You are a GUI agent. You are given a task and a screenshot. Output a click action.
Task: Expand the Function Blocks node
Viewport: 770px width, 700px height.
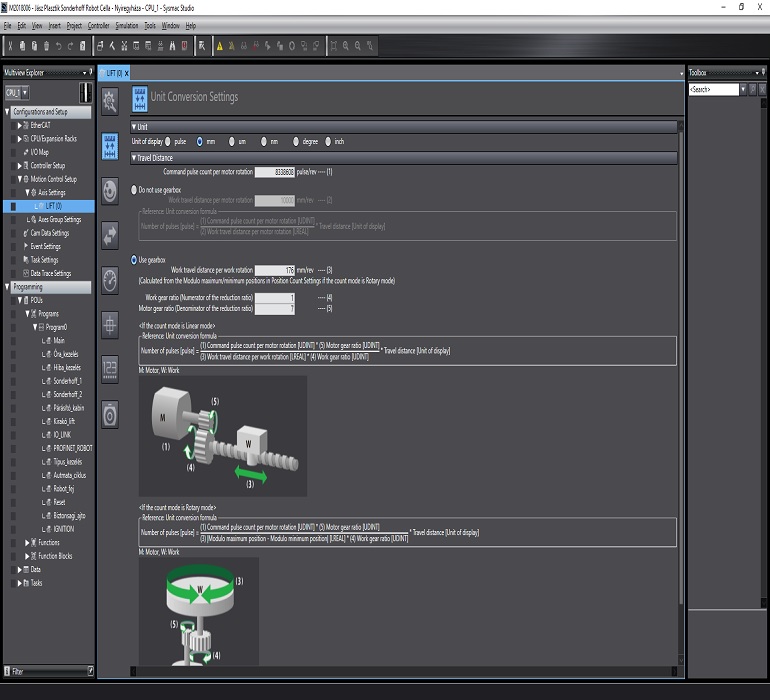(27, 557)
